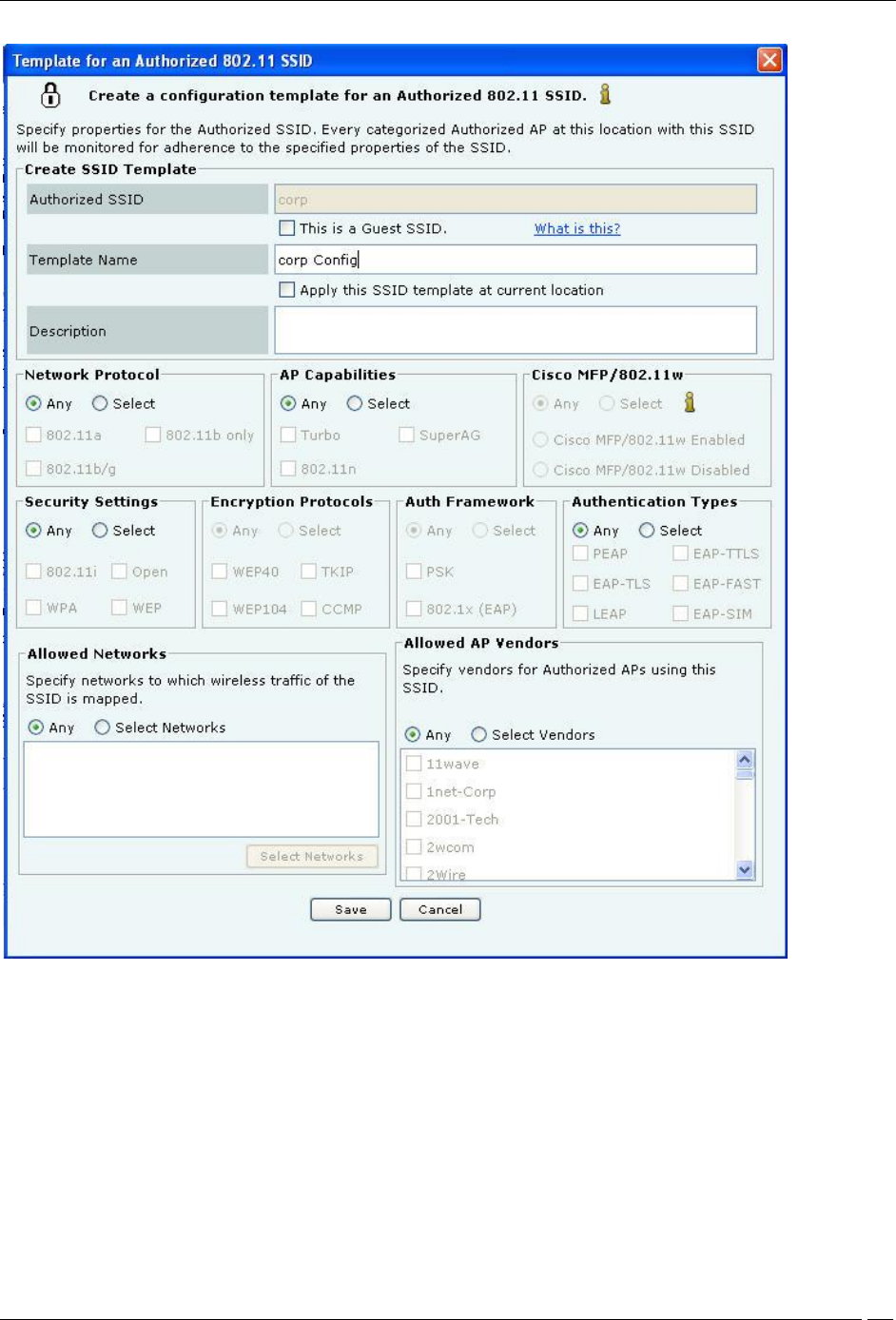This screenshot has height=1320, width=896.
Task: Click the Template Name input field
Action: point(516,260)
